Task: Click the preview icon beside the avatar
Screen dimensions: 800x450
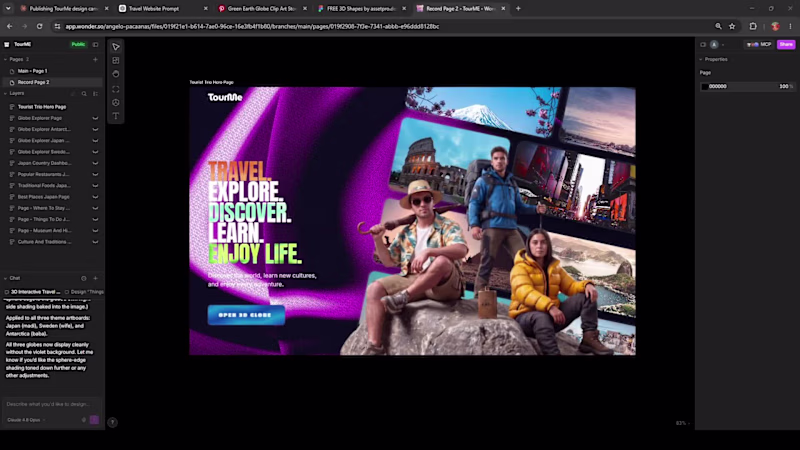Action: (x=703, y=44)
